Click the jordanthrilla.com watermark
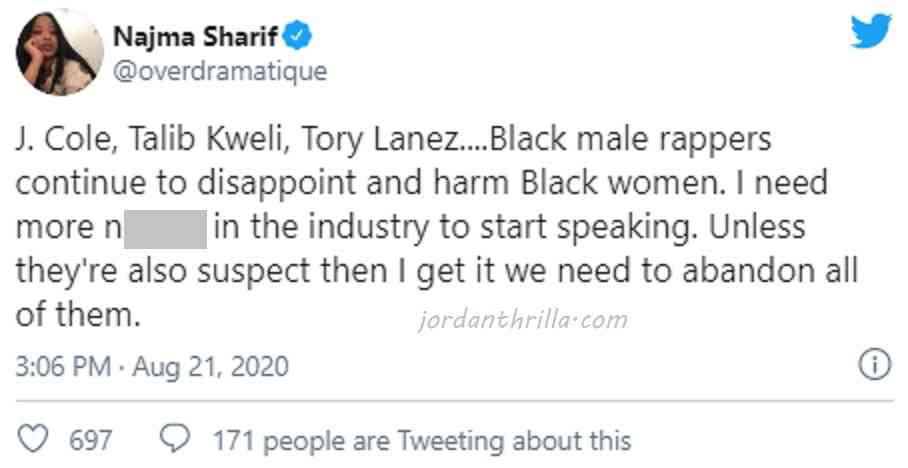 (521, 320)
